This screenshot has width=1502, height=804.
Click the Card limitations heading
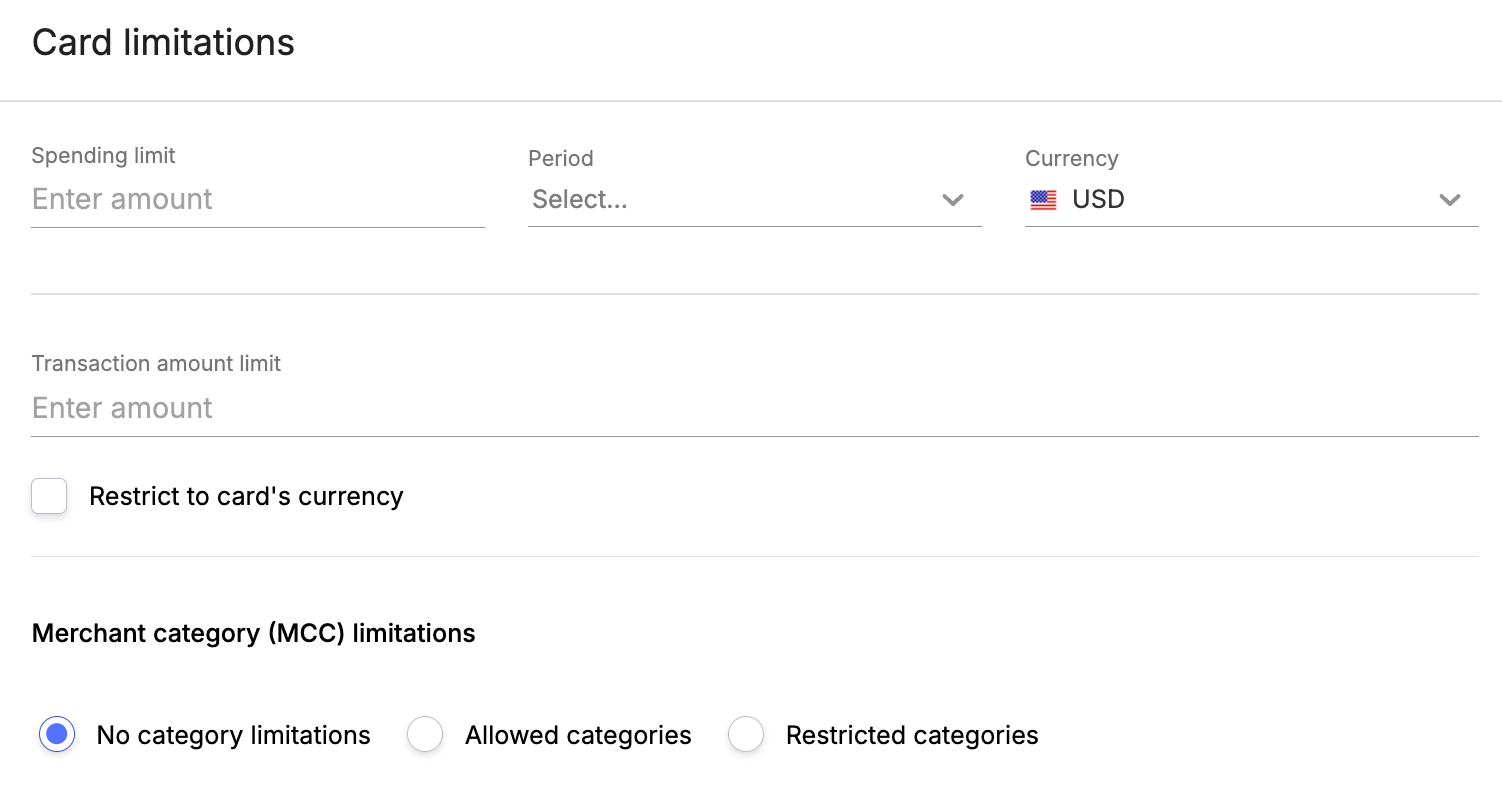(163, 43)
